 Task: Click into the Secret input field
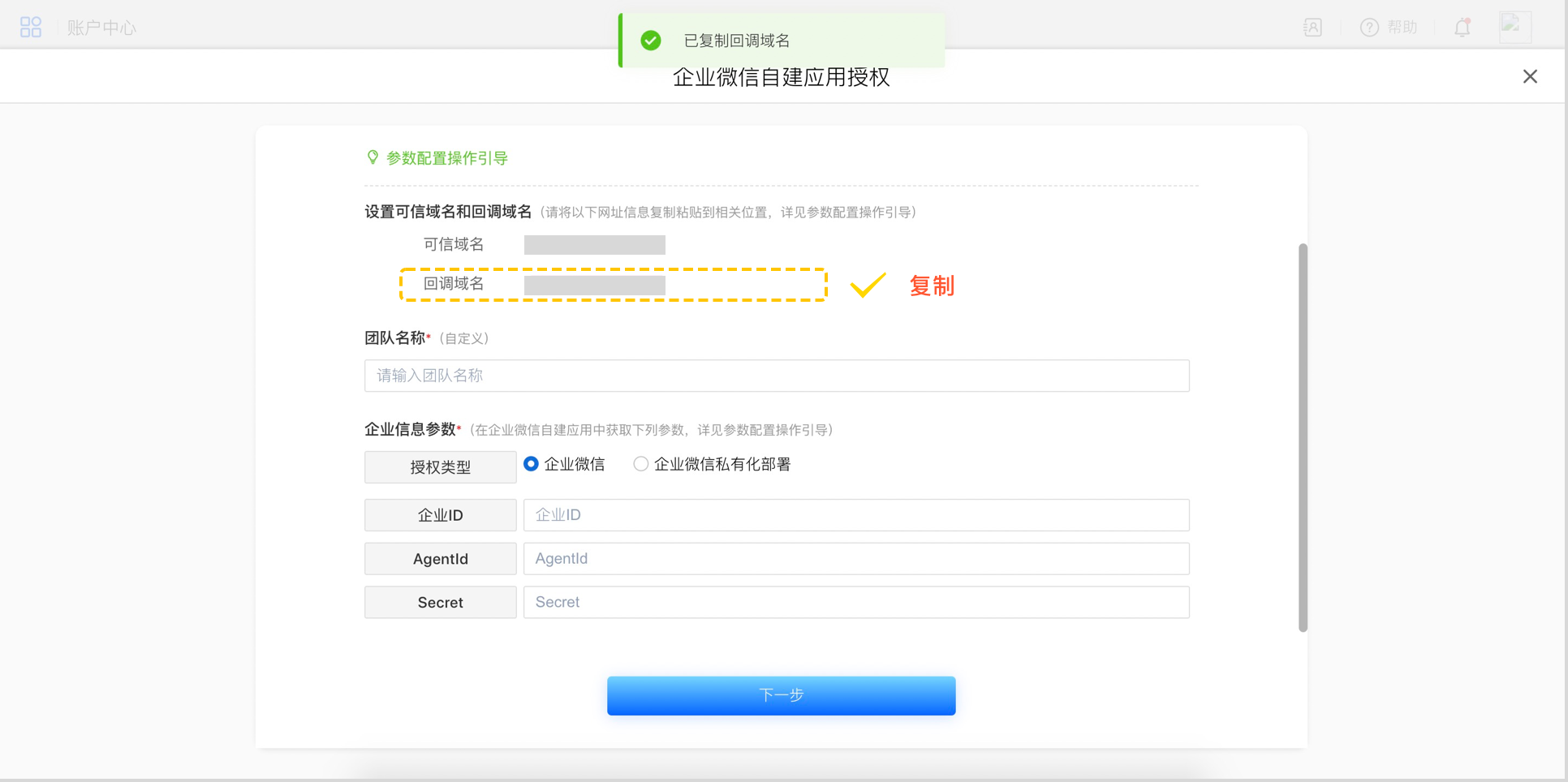855,603
